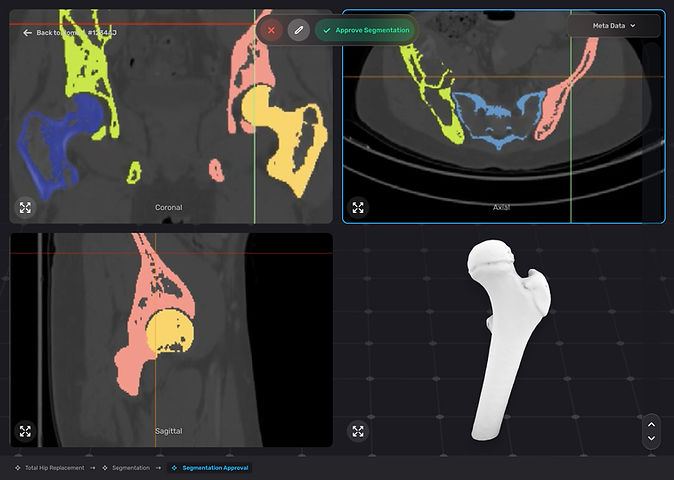Image resolution: width=674 pixels, height=480 pixels.
Task: Click the up chevron in 3D viewer
Action: (651, 422)
